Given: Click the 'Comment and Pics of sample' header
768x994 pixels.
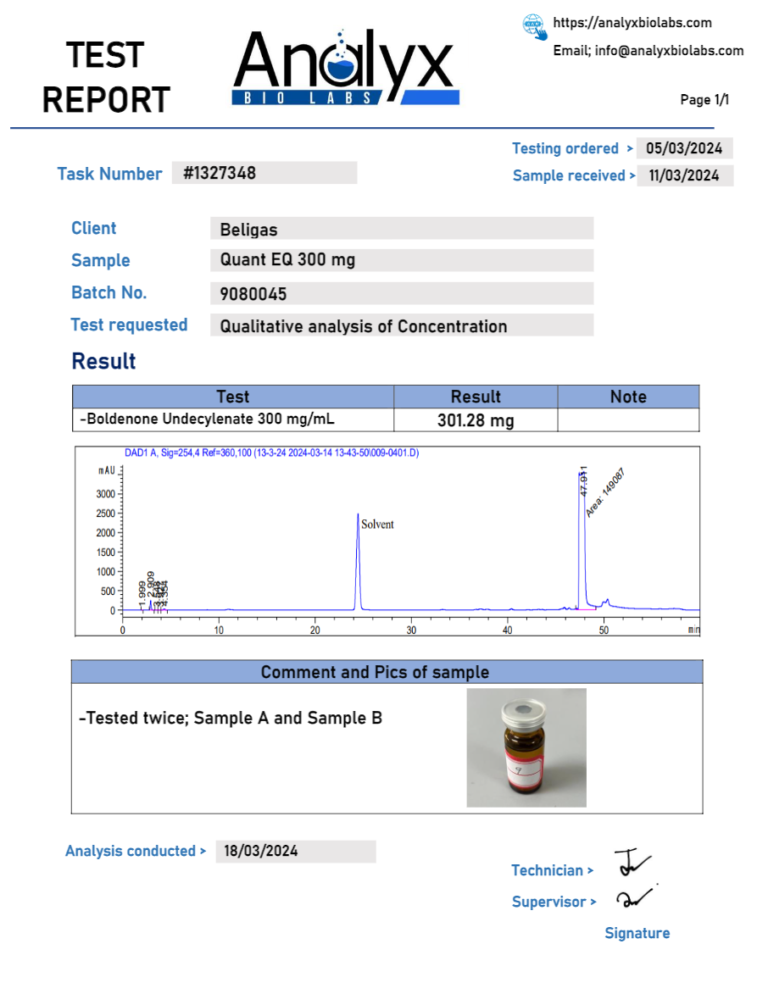Looking at the screenshot, I should pyautogui.click(x=387, y=672).
